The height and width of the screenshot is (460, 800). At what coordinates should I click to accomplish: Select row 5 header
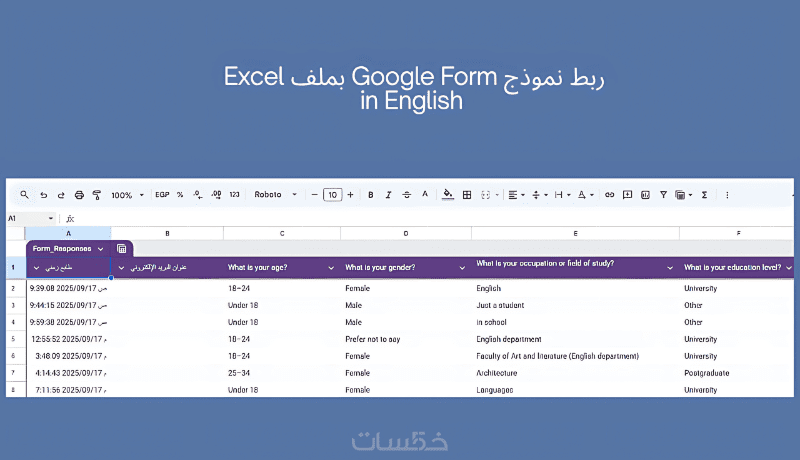13,339
